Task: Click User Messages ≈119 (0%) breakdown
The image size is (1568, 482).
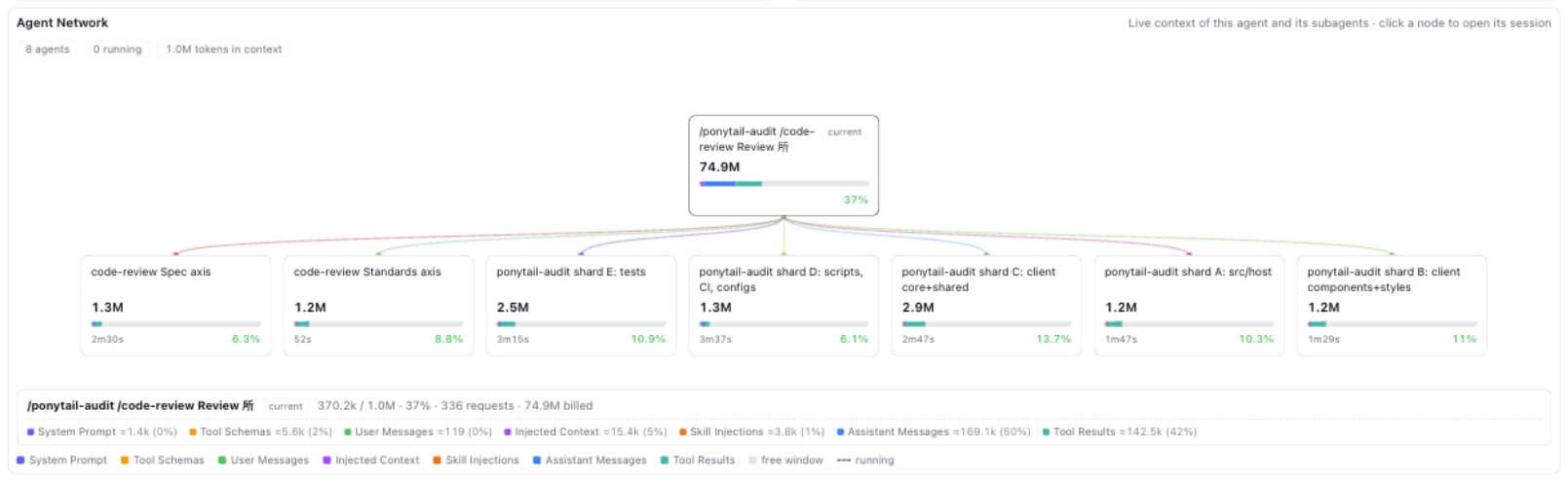Action: point(418,432)
